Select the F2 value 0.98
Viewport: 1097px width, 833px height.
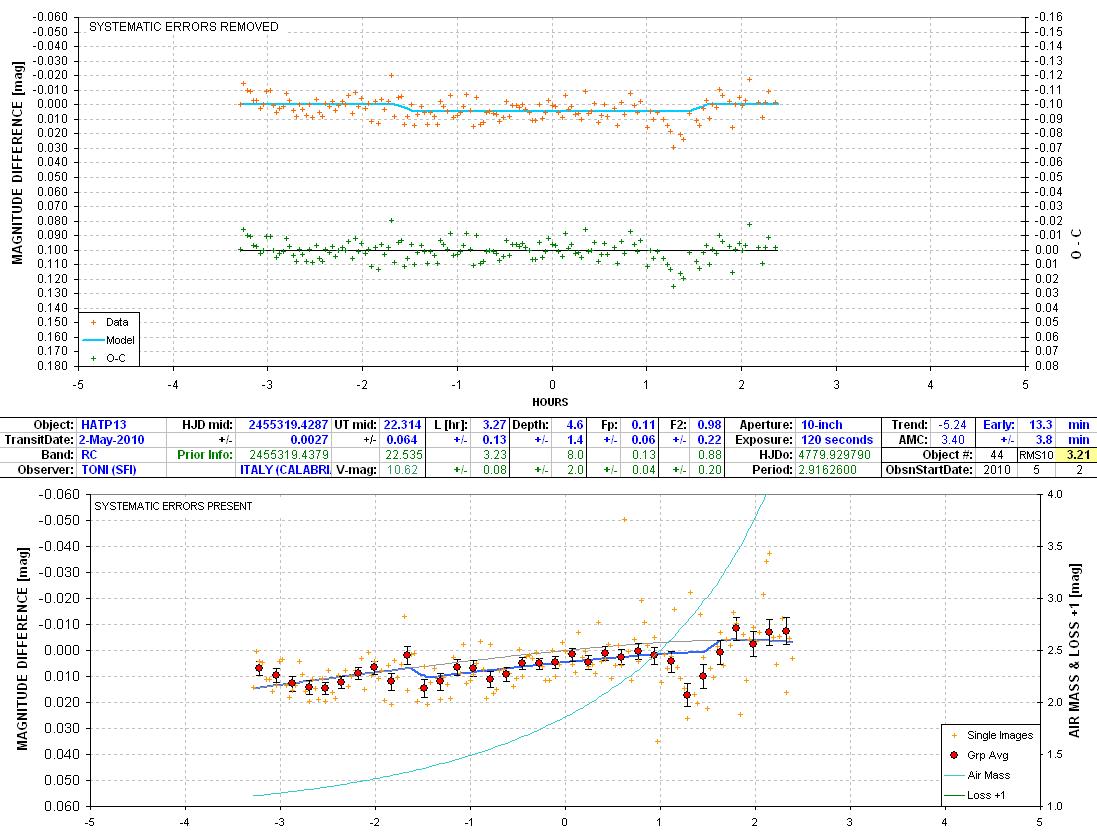pyautogui.click(x=709, y=425)
